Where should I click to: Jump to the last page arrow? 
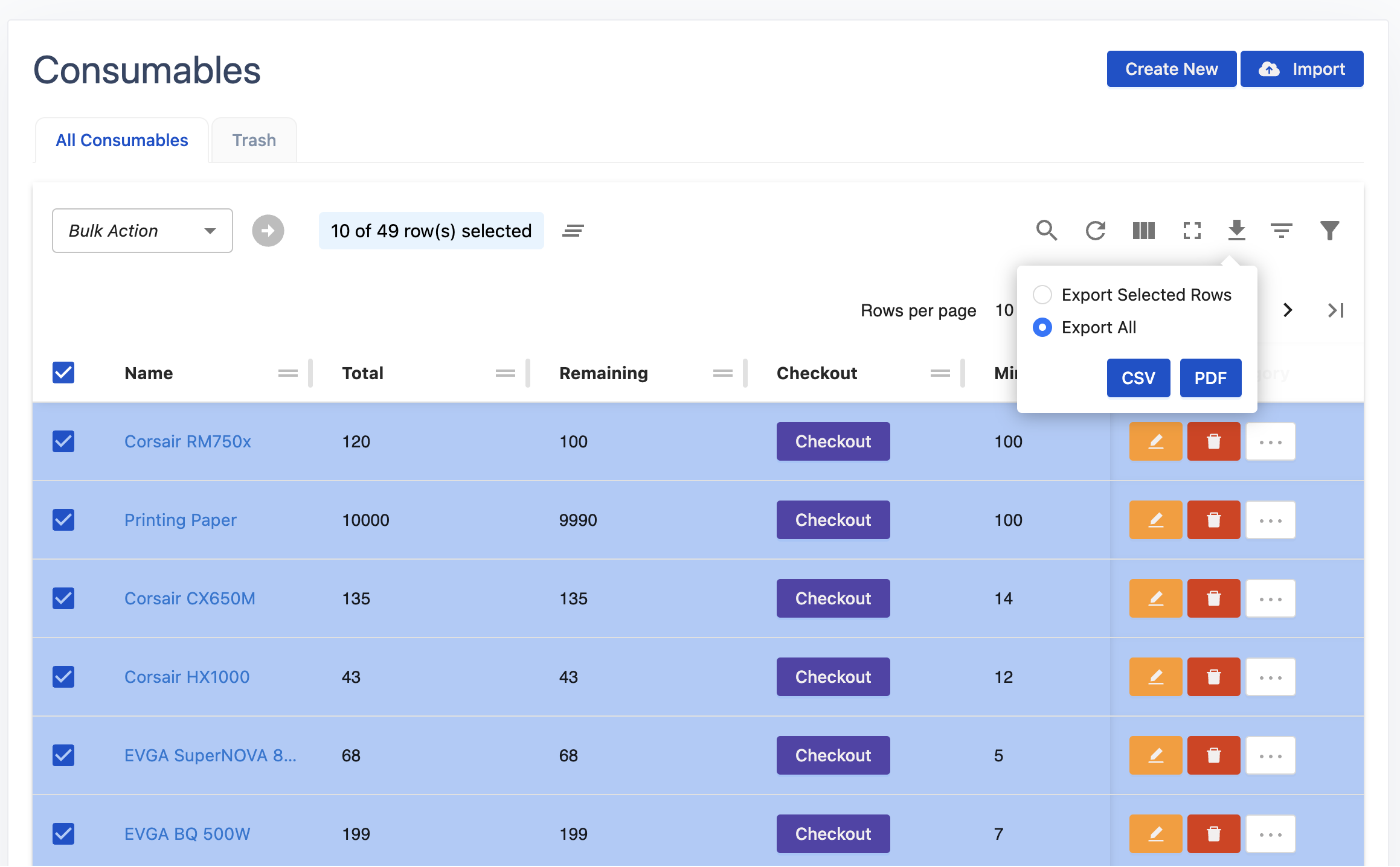click(x=1335, y=310)
